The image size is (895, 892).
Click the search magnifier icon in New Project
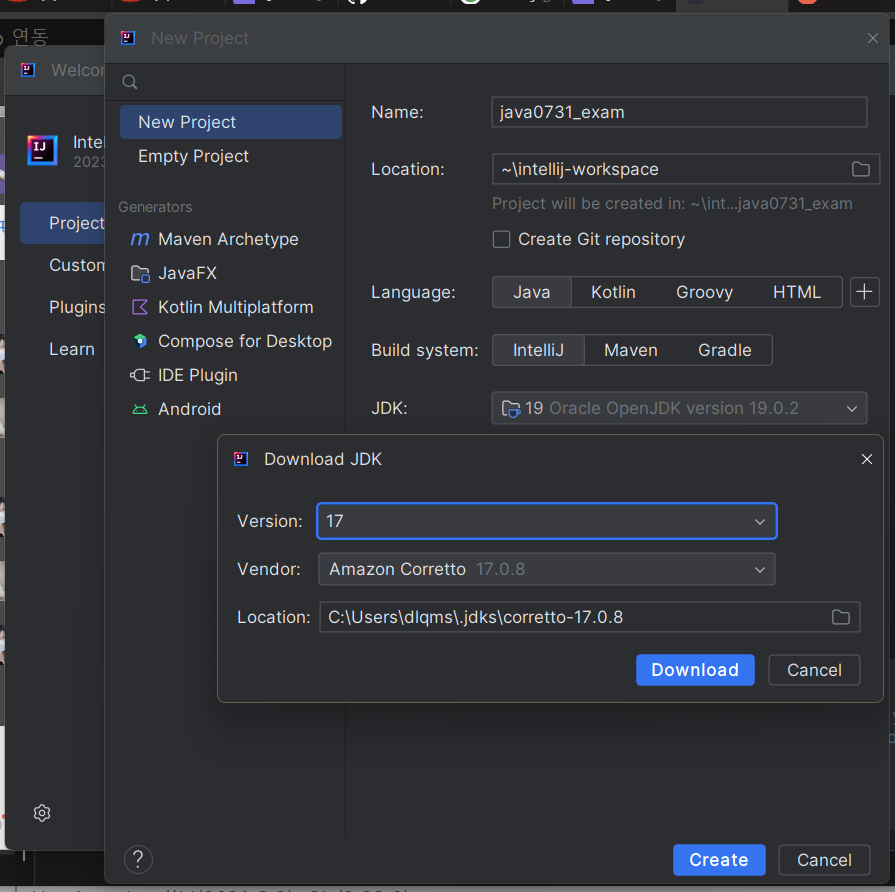[130, 82]
